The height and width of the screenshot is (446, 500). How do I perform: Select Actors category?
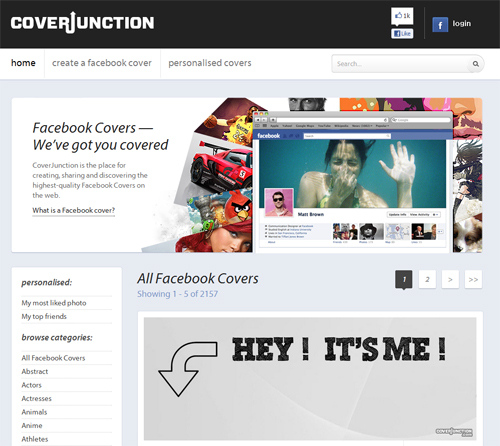[x=32, y=385]
